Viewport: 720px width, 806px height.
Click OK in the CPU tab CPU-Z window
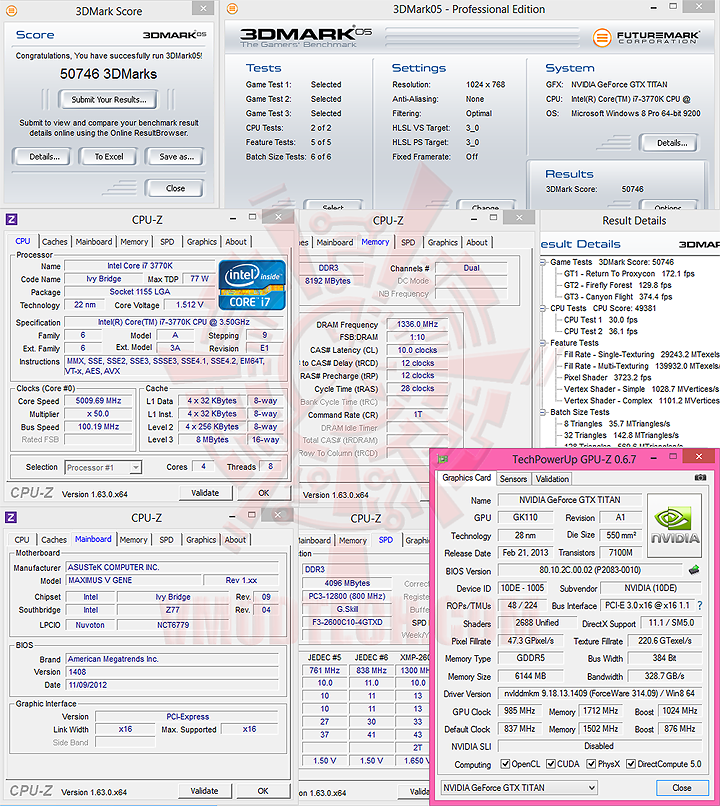[x=264, y=492]
